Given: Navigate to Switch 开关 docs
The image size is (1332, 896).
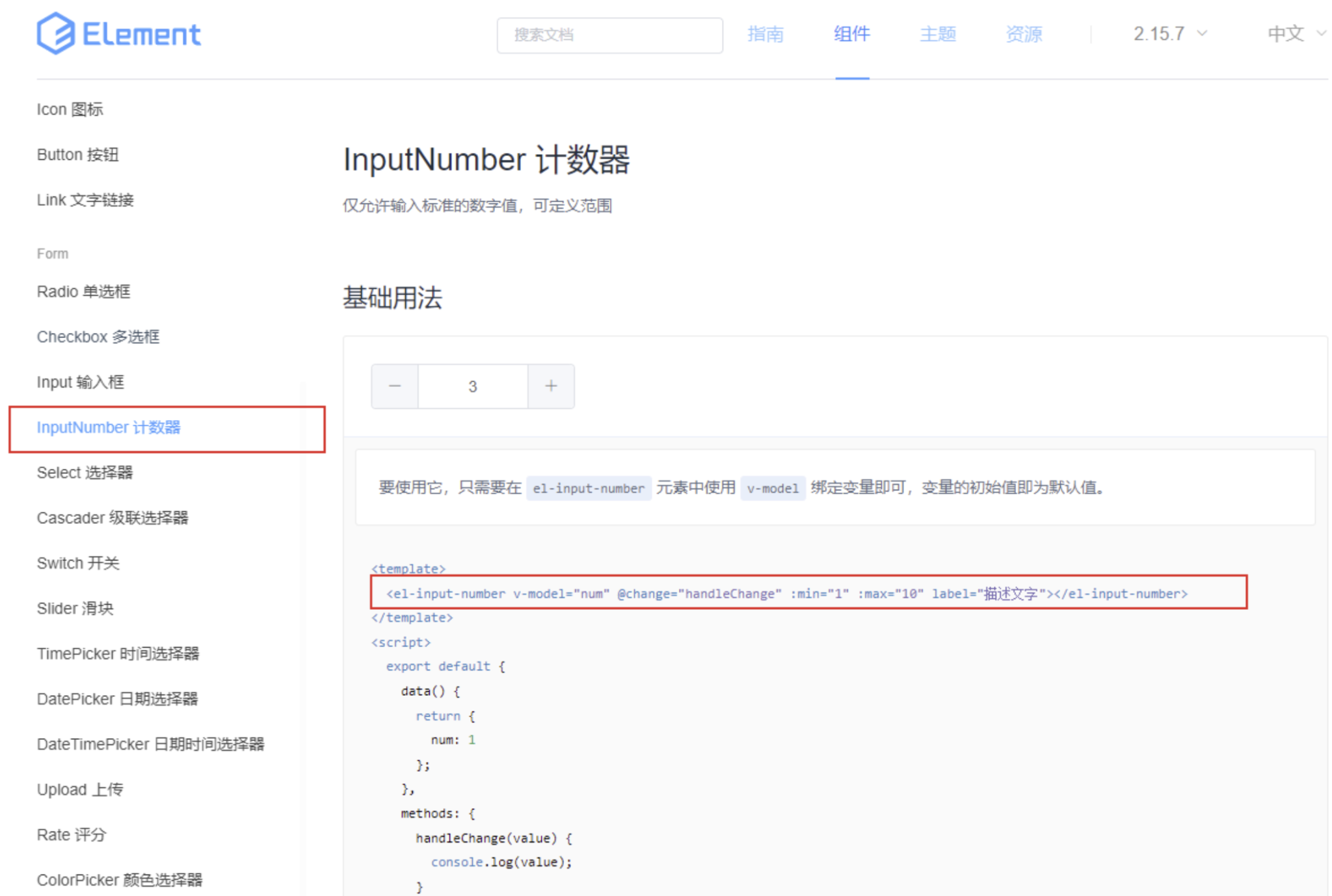Looking at the screenshot, I should 78,563.
